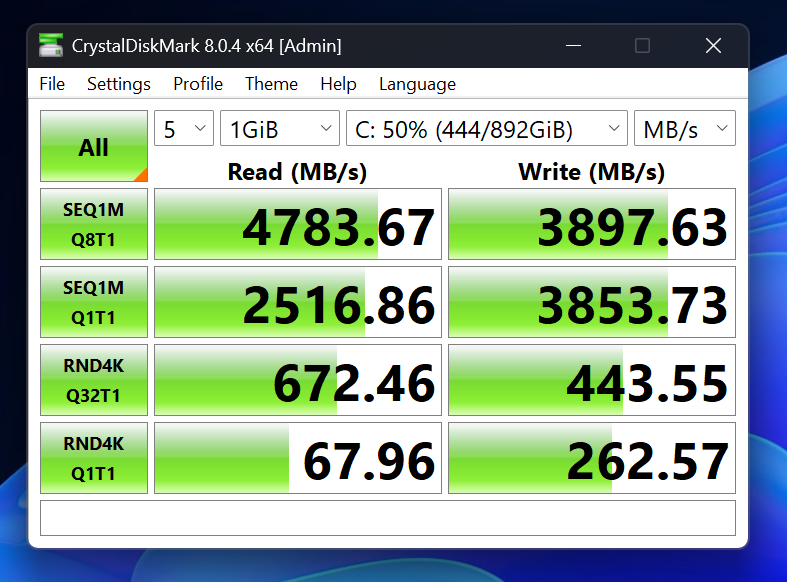Click the CrystalDiskMark app icon in title bar
Screen dimensions: 787x582
click(51, 46)
